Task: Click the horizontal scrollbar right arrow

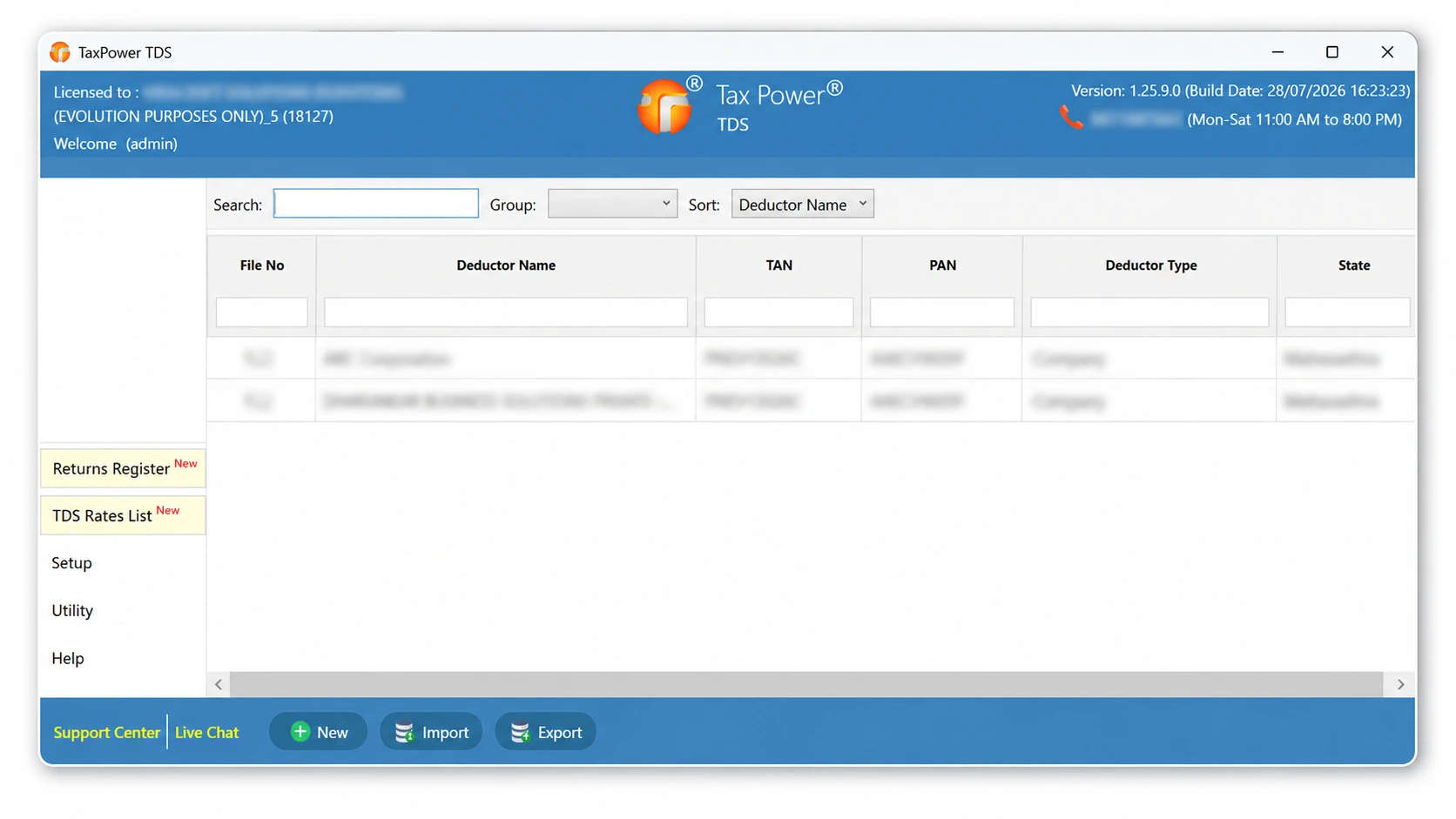Action: [1400, 685]
